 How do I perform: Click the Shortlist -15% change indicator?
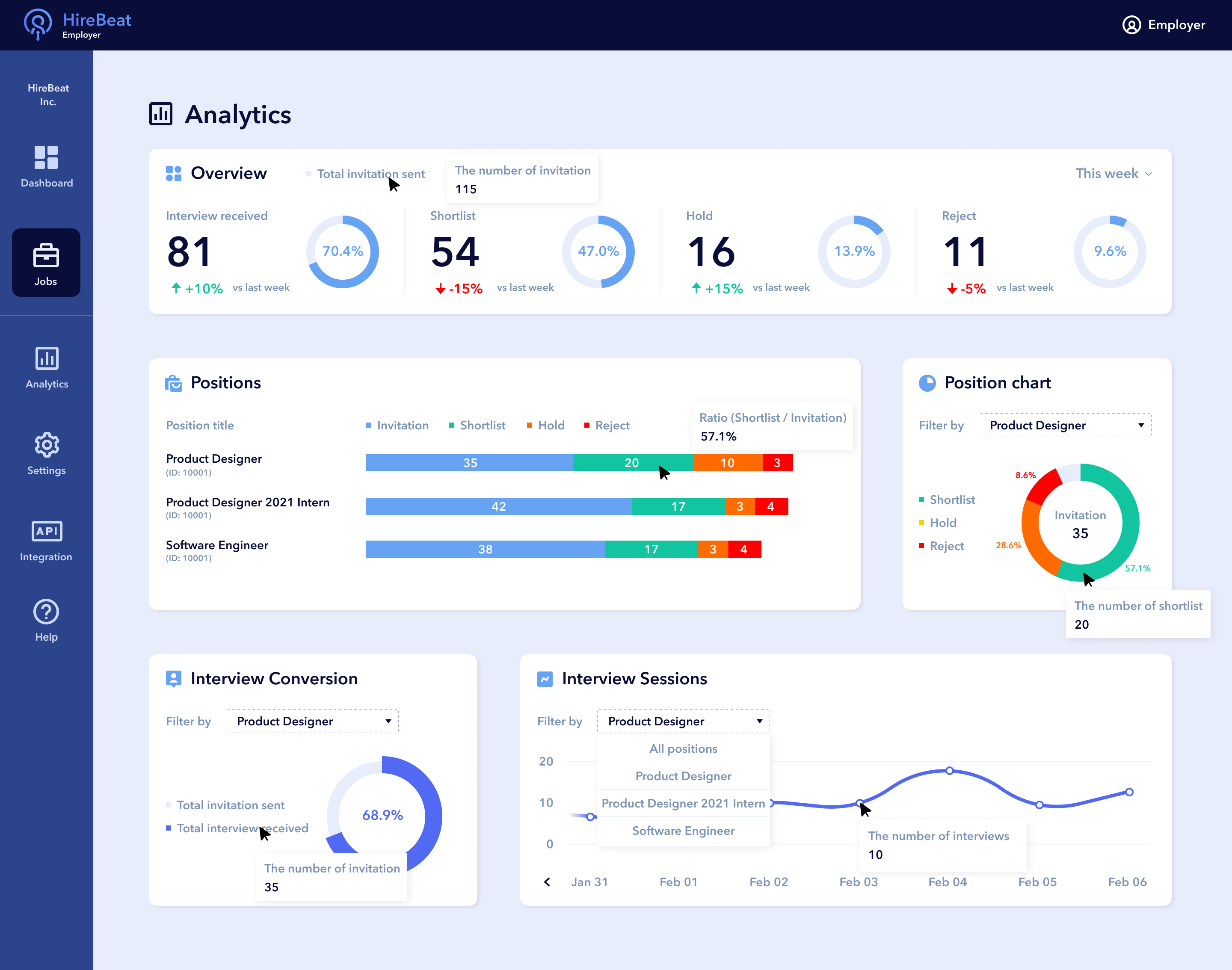[459, 289]
